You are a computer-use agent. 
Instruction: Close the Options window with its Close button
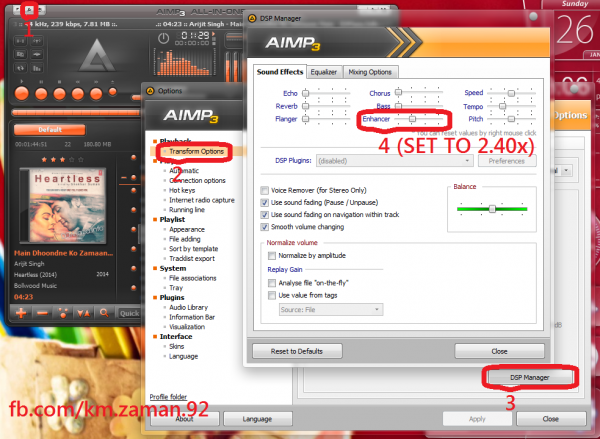coord(551,419)
